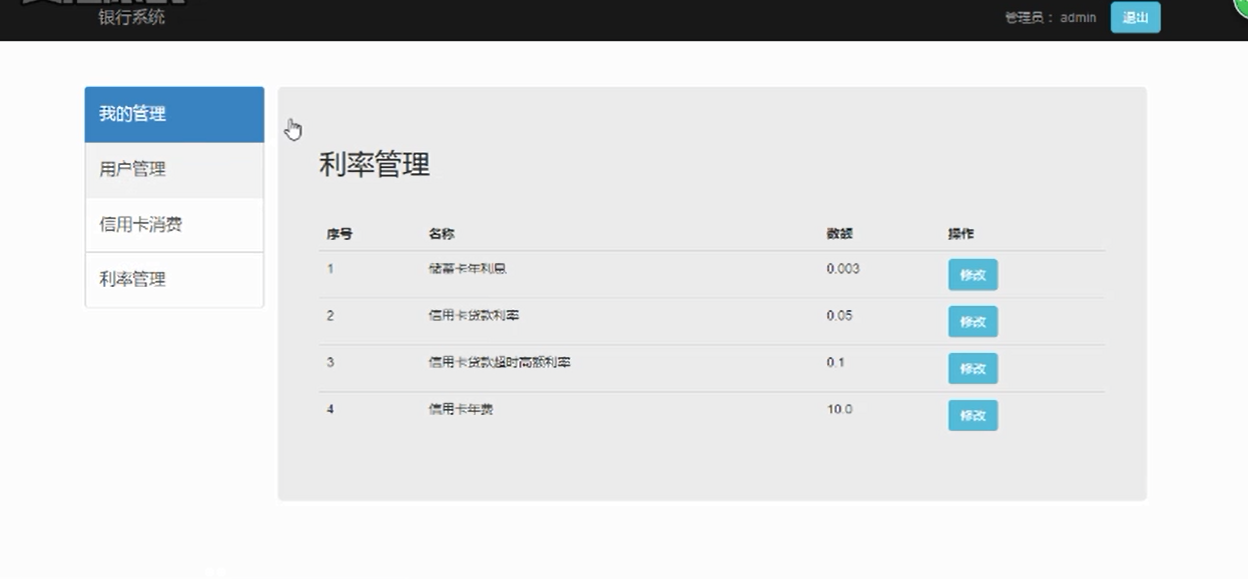This screenshot has width=1248, height=579.
Task: Click 管理员：admin label in header
Action: (x=1050, y=18)
